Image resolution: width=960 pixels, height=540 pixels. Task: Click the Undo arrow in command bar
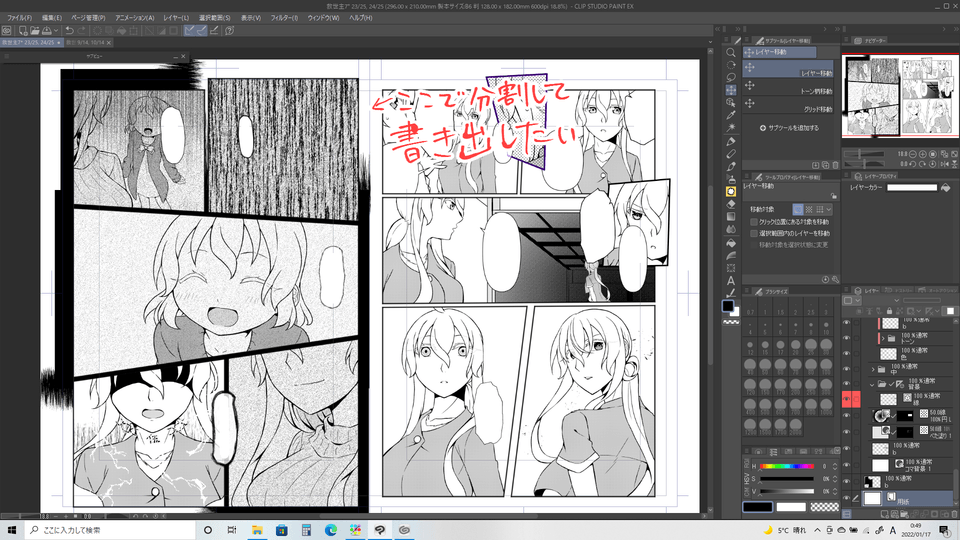click(x=69, y=30)
